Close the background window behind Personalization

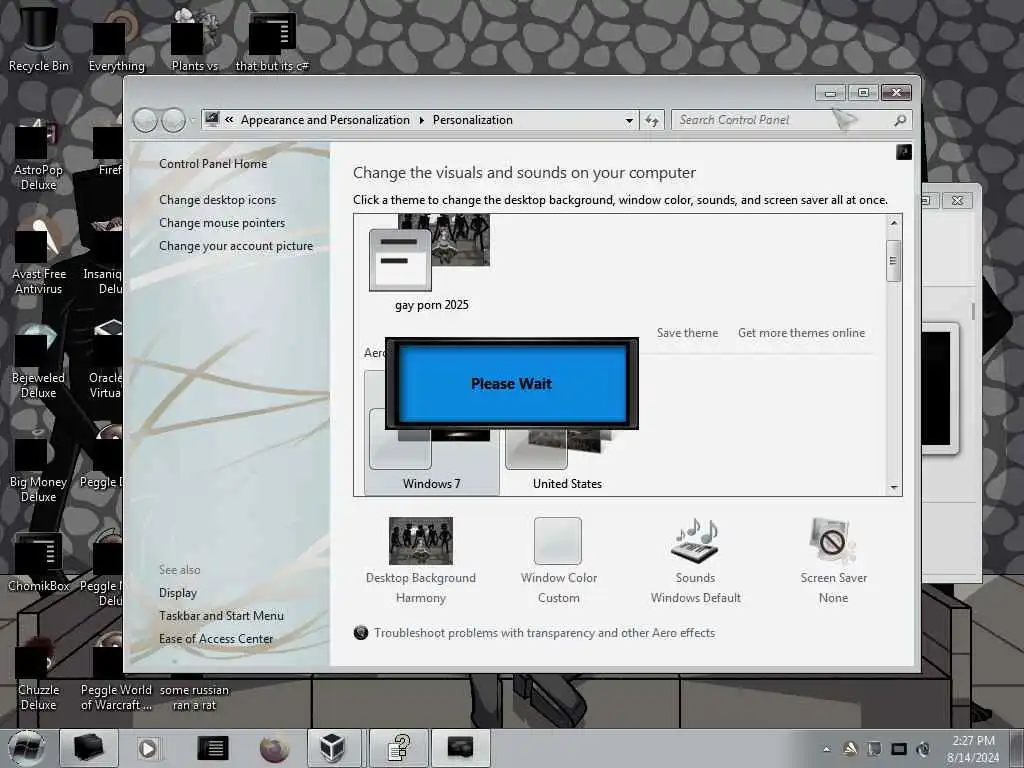point(957,200)
